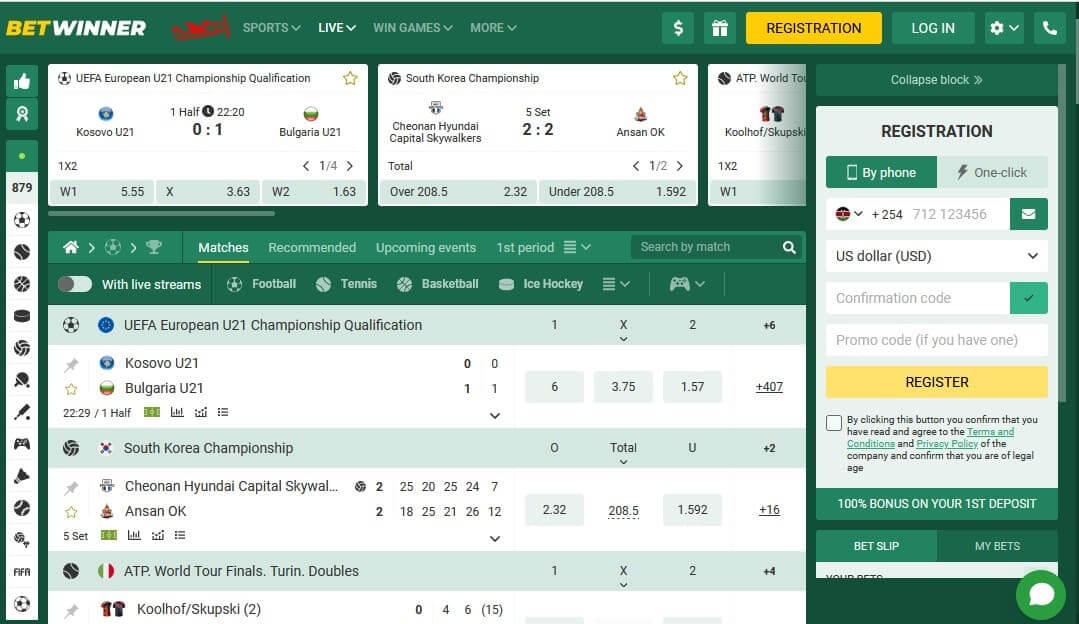
Task: Switch to the Upcoming events tab
Action: (x=426, y=248)
